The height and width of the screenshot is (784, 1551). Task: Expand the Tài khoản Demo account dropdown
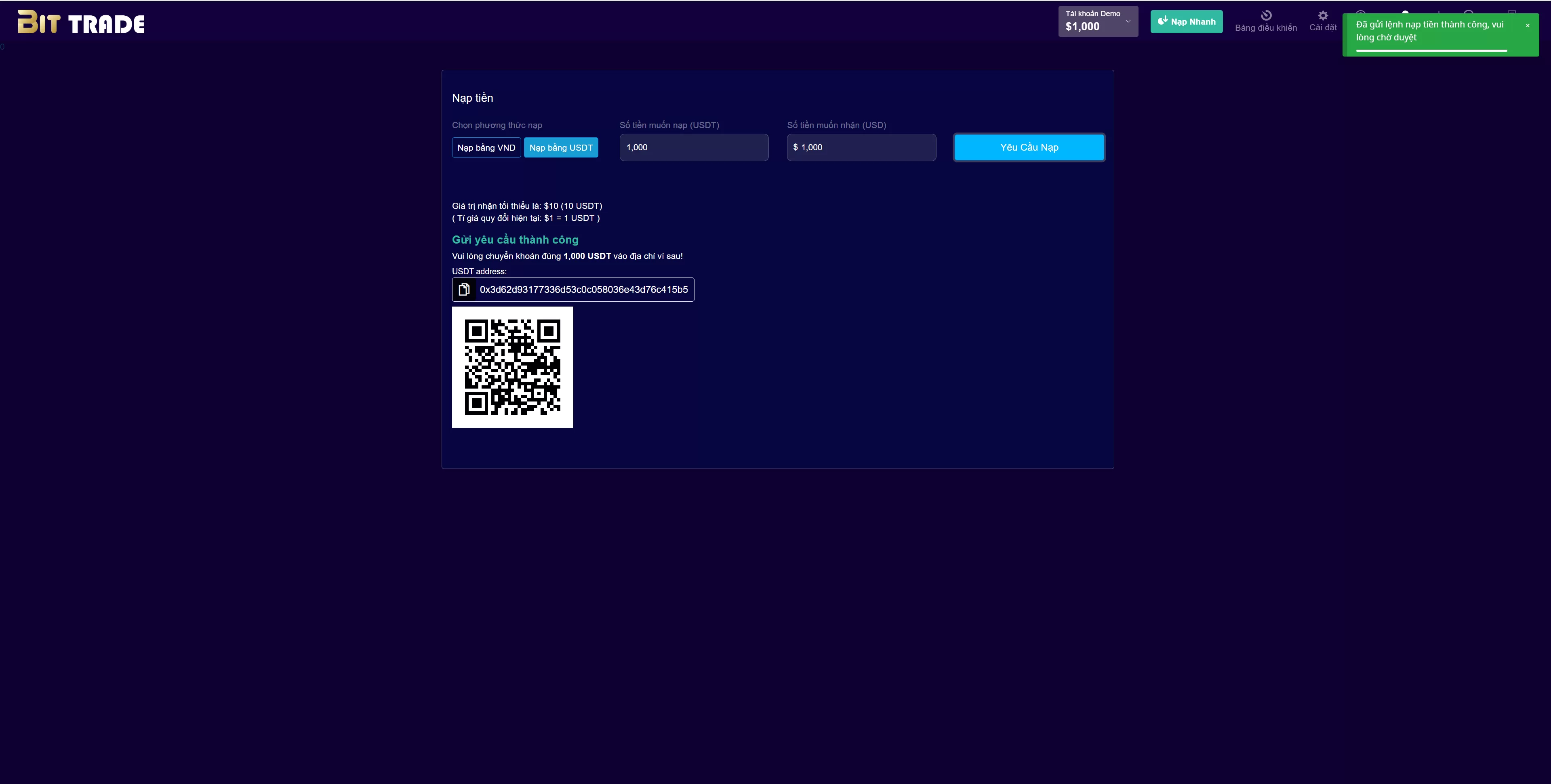1097,21
